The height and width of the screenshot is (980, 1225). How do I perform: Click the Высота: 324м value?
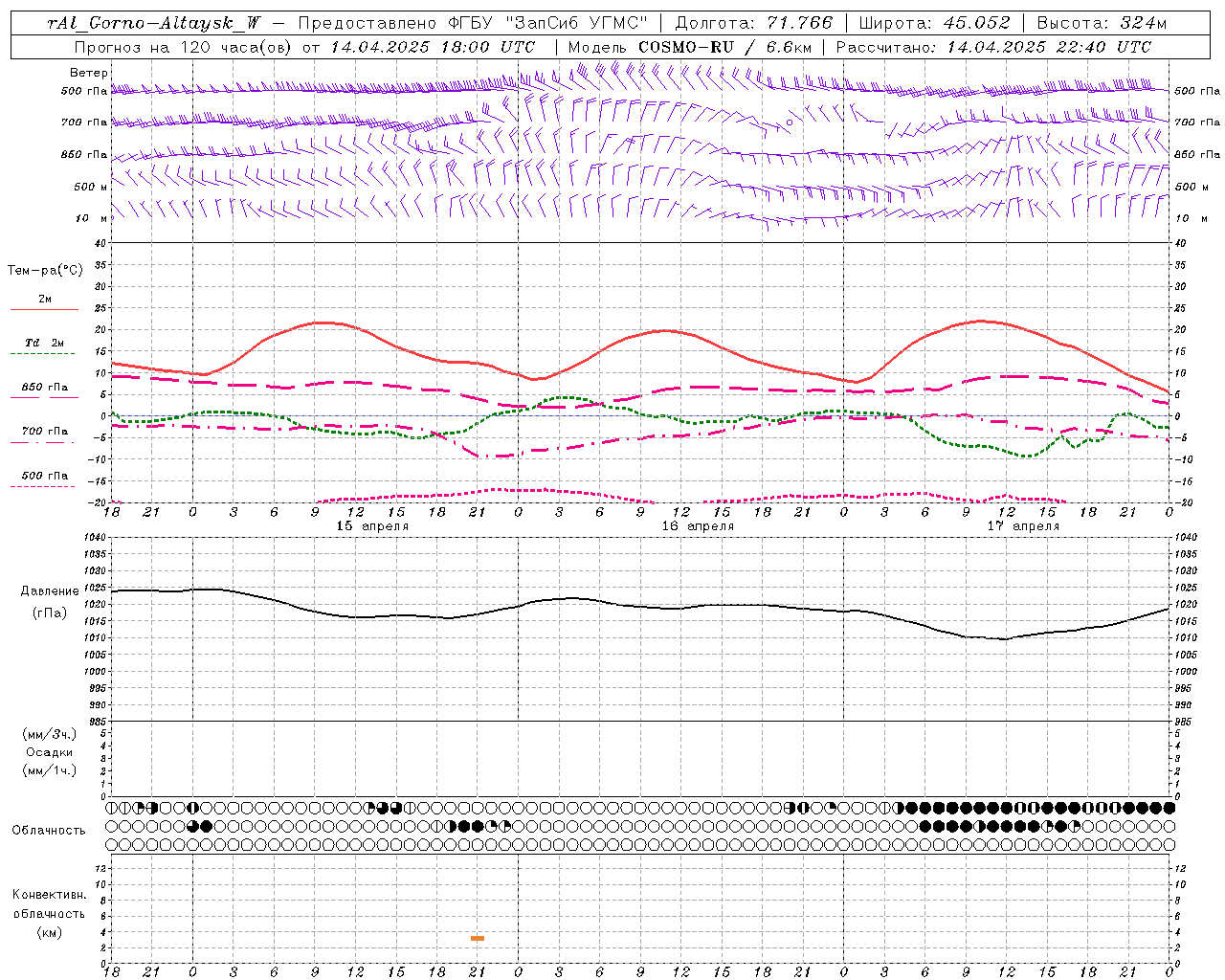pos(1102,23)
